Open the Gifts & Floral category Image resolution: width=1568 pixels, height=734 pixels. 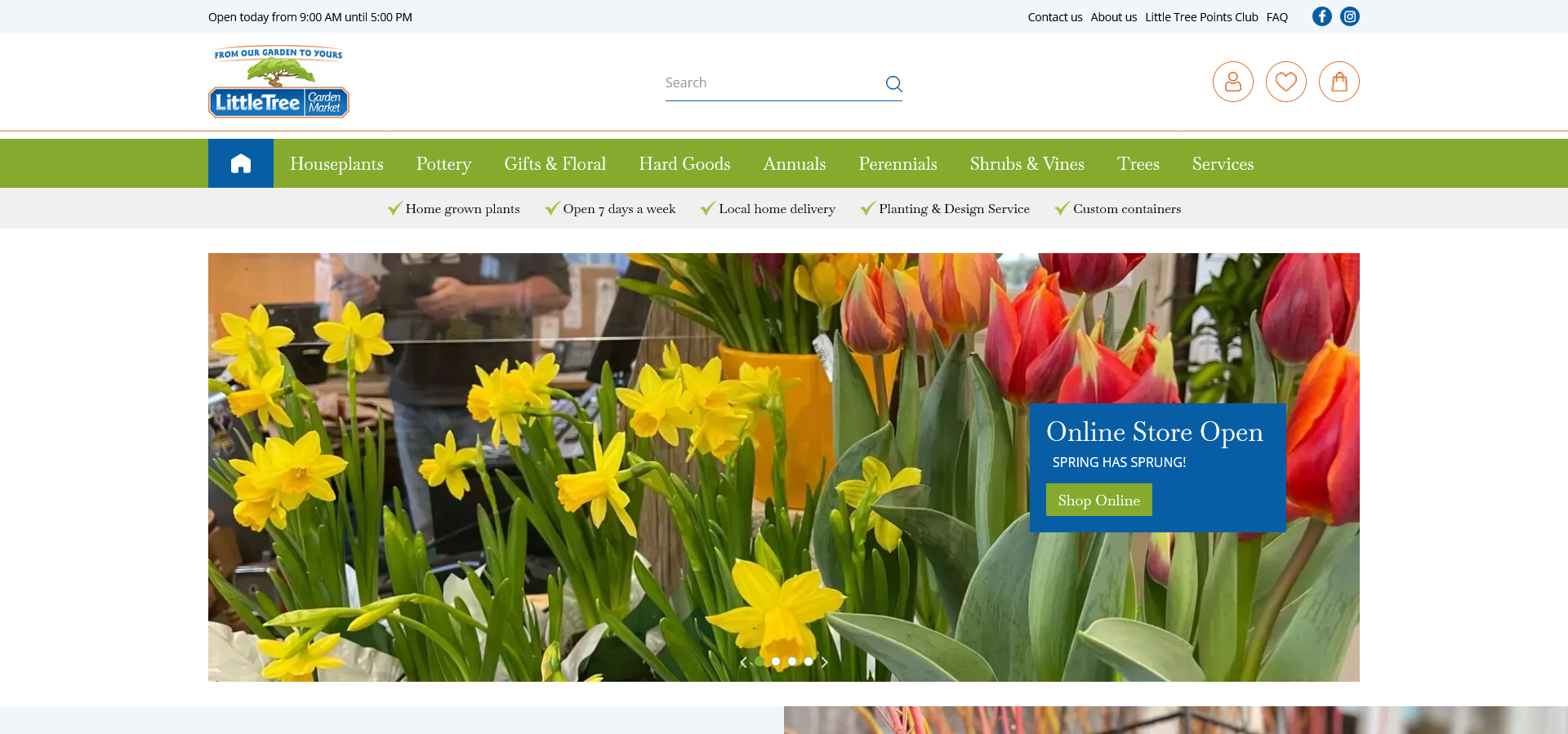coord(555,163)
